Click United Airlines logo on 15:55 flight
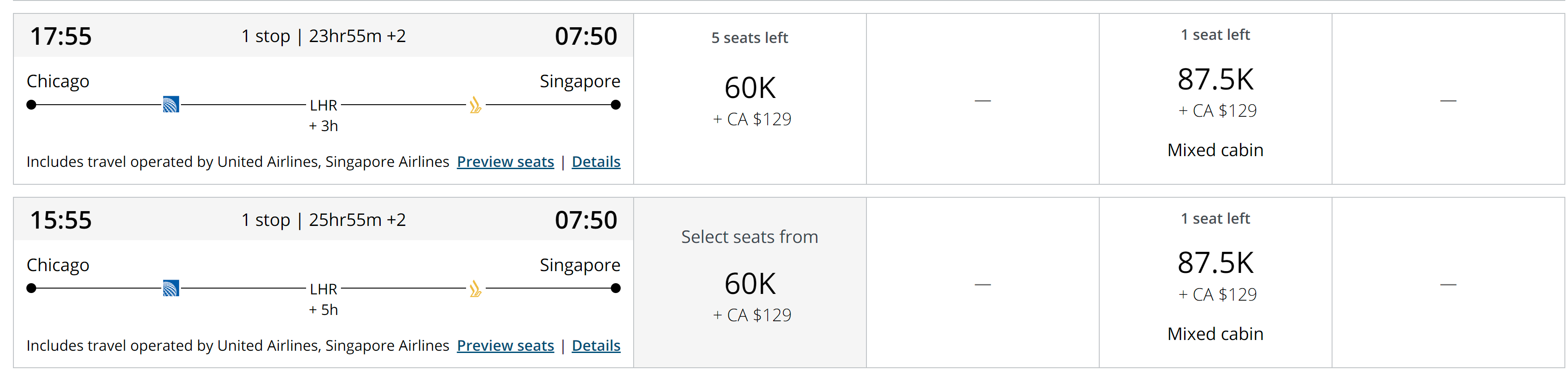The width and height of the screenshot is (1568, 374). point(171,288)
